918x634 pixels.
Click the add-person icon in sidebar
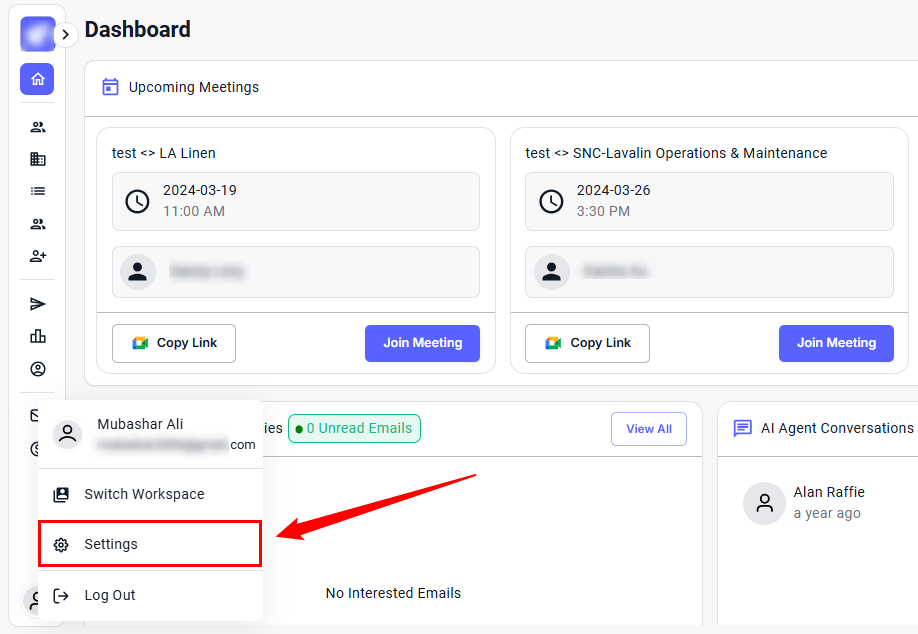tap(38, 256)
